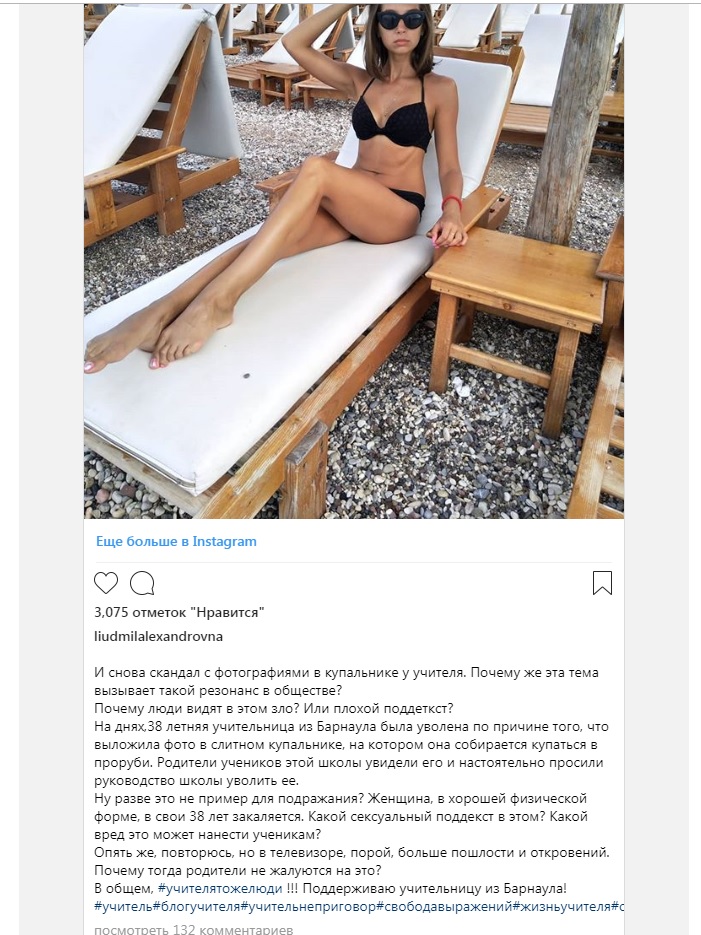
Task: Open the #учительнеприговор hashtag
Action: tap(309, 906)
